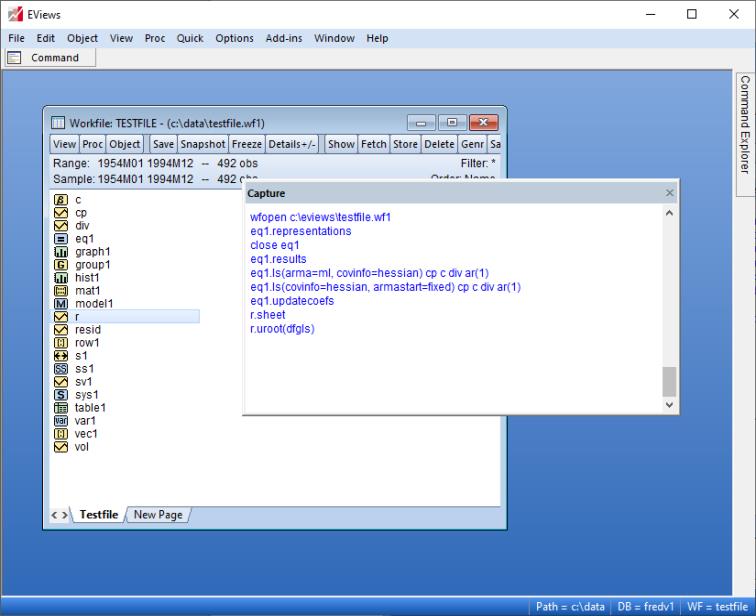The width and height of the screenshot is (756, 616).
Task: Click the workfile View button
Action: 65,144
